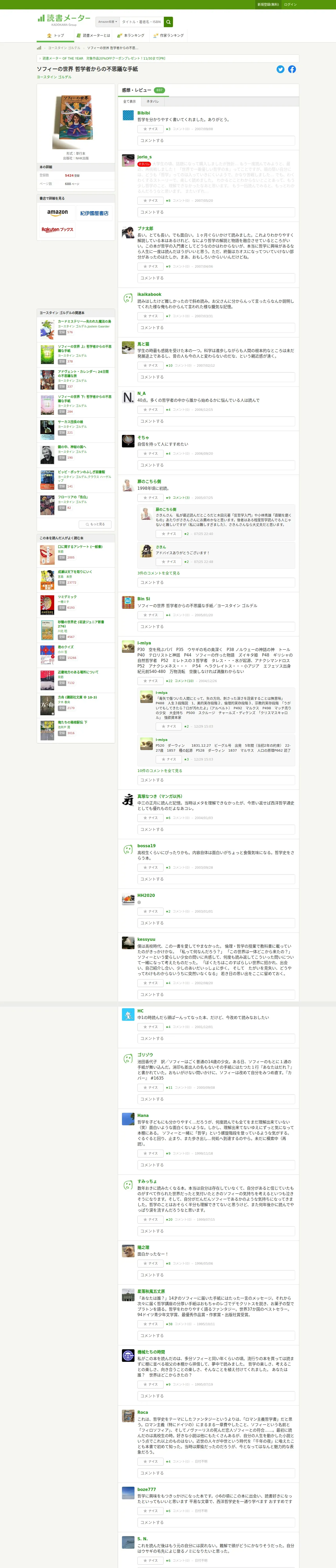The image size is (336, 1568).
Task: Open 成瀬は天下を取りにいく book link
Action: [x=75, y=572]
